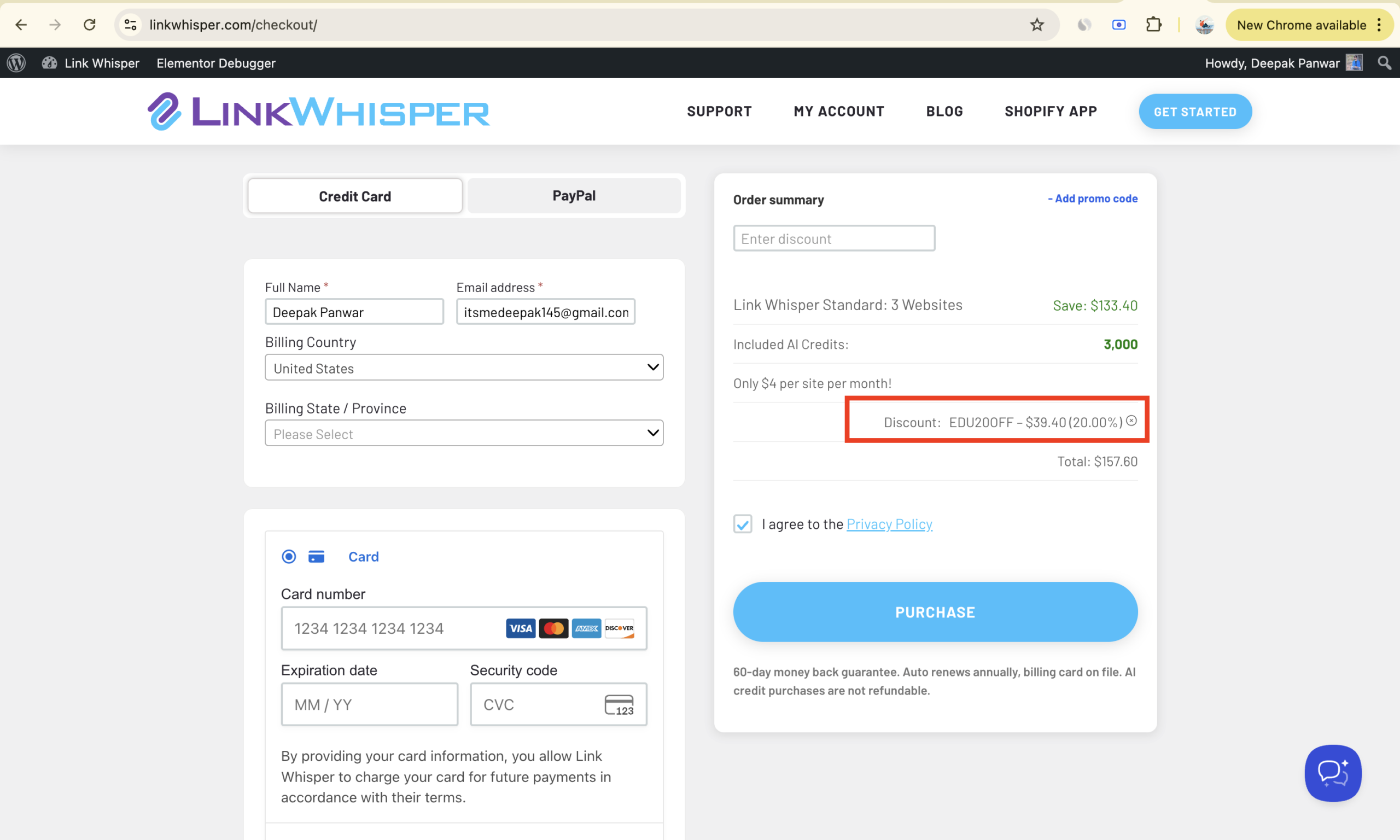This screenshot has height=840, width=1400.
Task: Toggle the Privacy Policy agreement checkbox
Action: [x=743, y=524]
